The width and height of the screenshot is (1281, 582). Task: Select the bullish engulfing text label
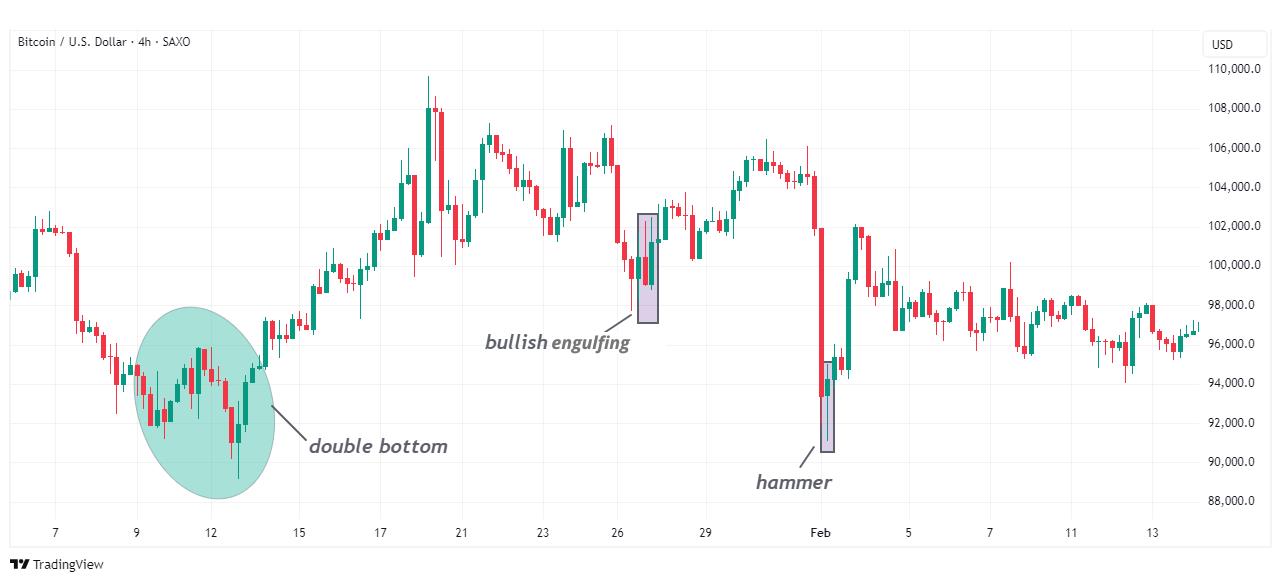pos(557,343)
